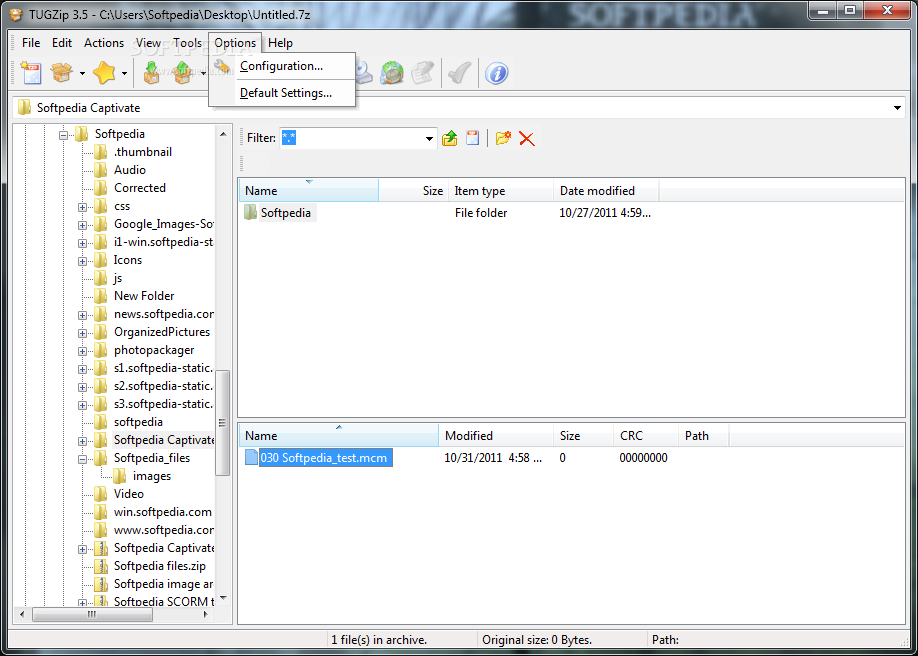Select the js folder in the tree
Screen dimensions: 918x656
[118, 278]
